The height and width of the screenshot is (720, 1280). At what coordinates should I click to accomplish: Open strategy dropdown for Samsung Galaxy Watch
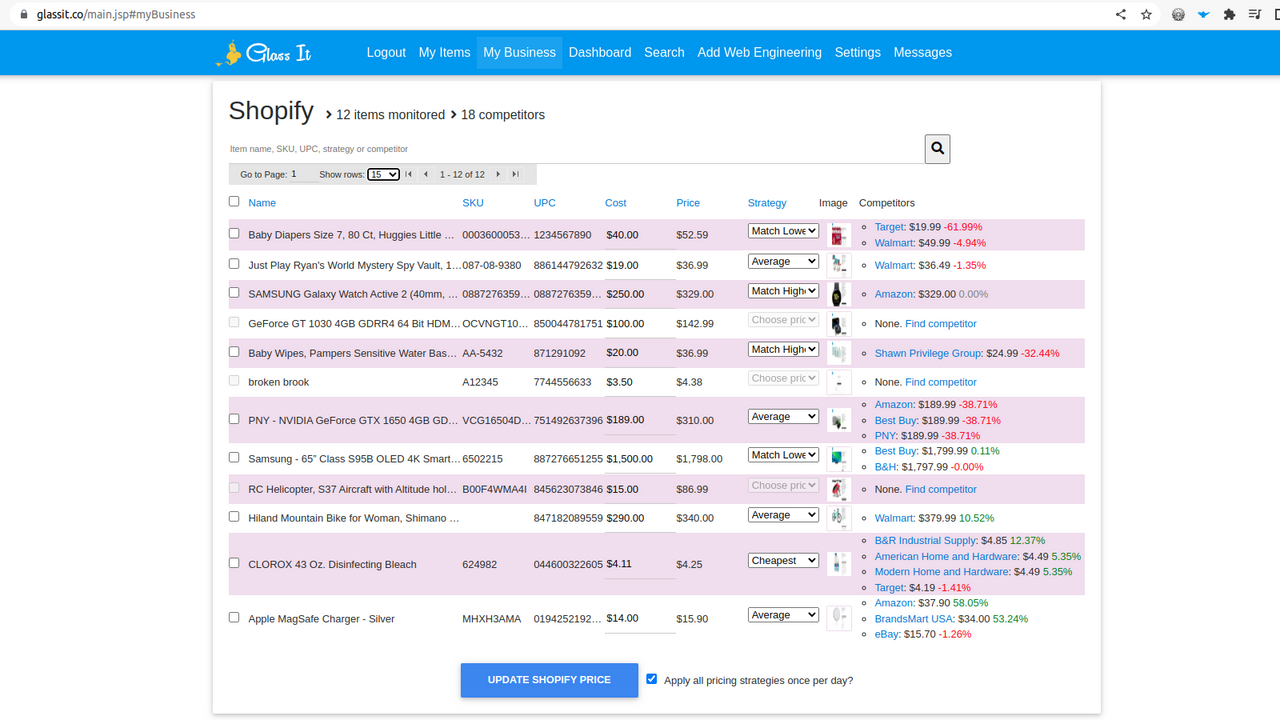[x=783, y=291]
